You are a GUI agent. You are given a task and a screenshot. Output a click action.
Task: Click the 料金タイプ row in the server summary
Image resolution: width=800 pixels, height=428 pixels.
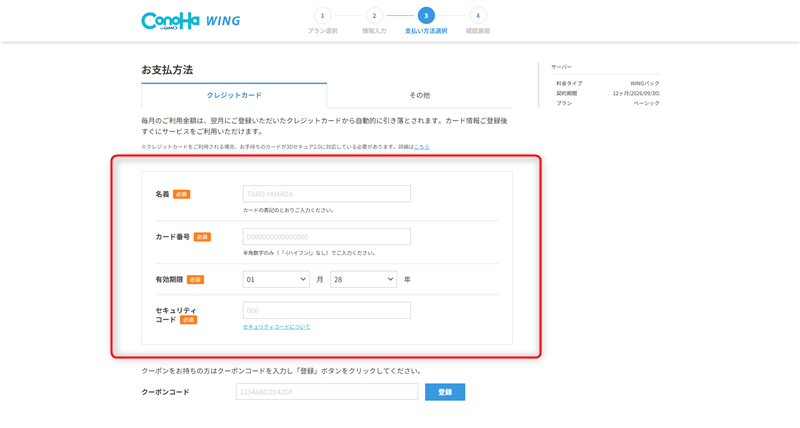[x=607, y=83]
